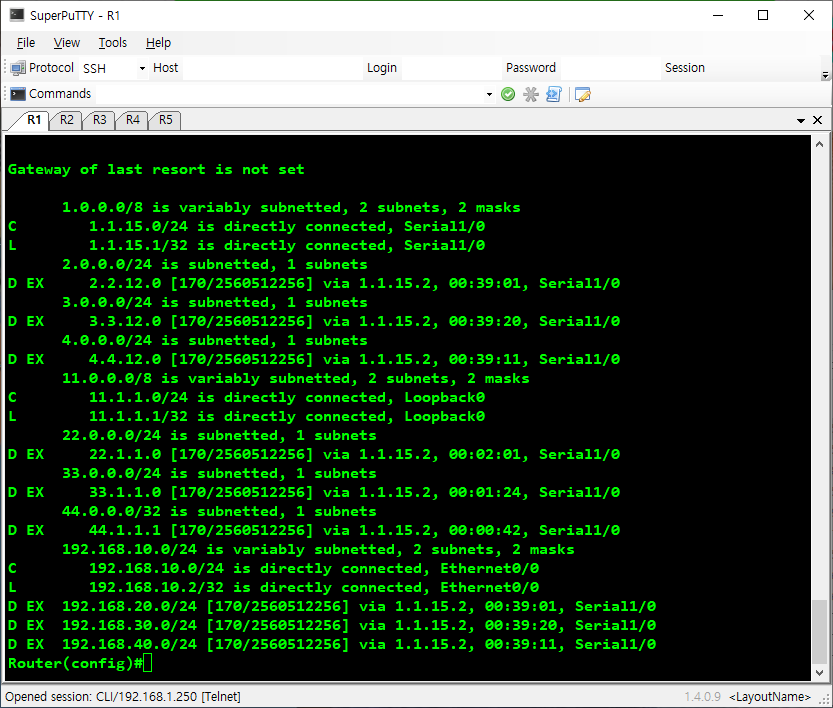This screenshot has width=833, height=708.
Task: Open the tab list dropdown arrow
Action: pos(801,121)
